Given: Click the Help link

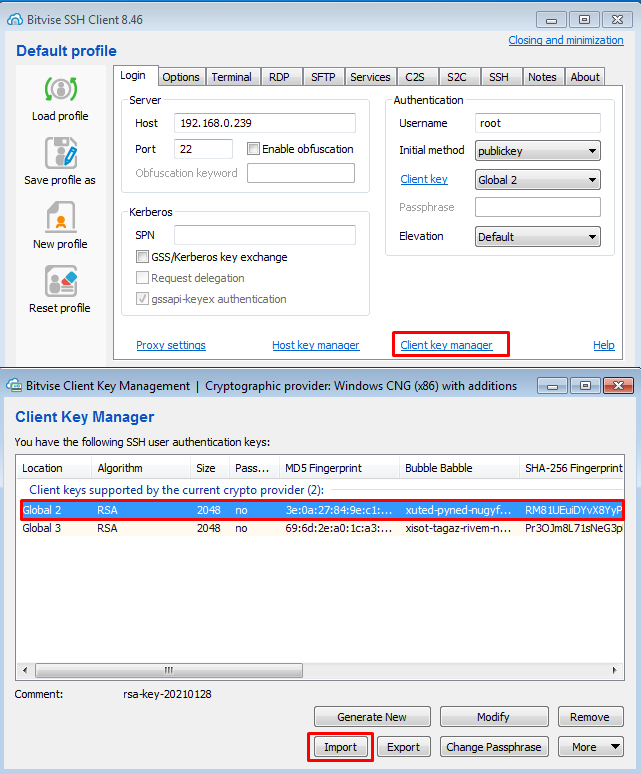Looking at the screenshot, I should (603, 345).
